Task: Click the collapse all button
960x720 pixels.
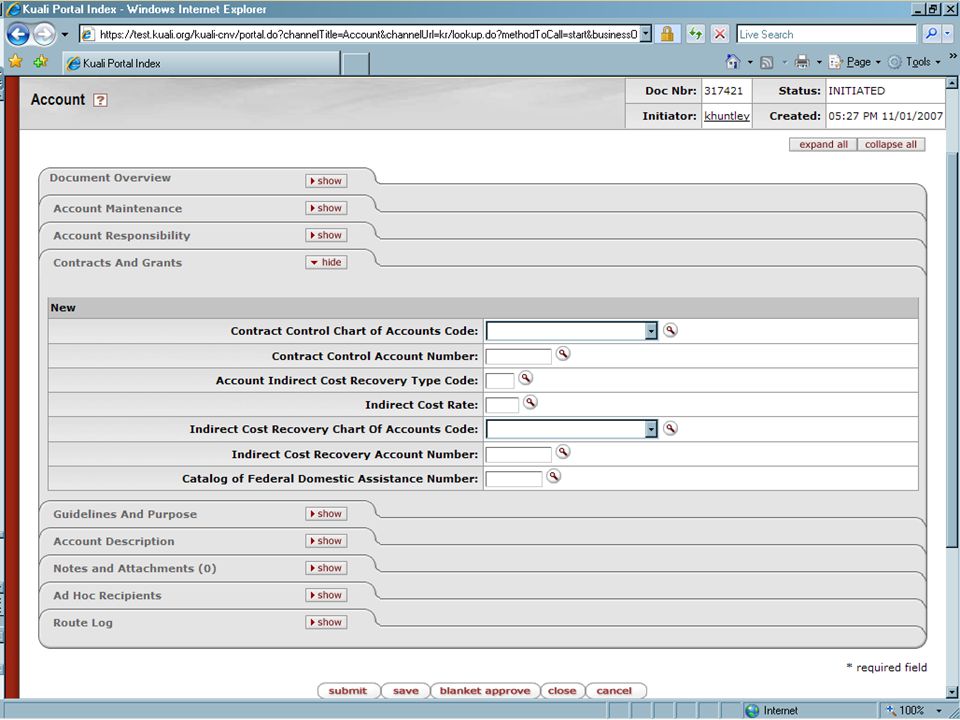Action: (891, 144)
